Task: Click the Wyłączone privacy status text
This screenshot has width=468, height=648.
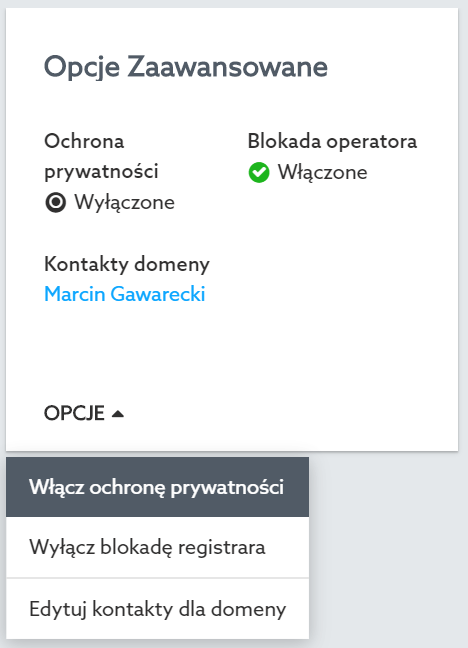Action: [x=124, y=202]
